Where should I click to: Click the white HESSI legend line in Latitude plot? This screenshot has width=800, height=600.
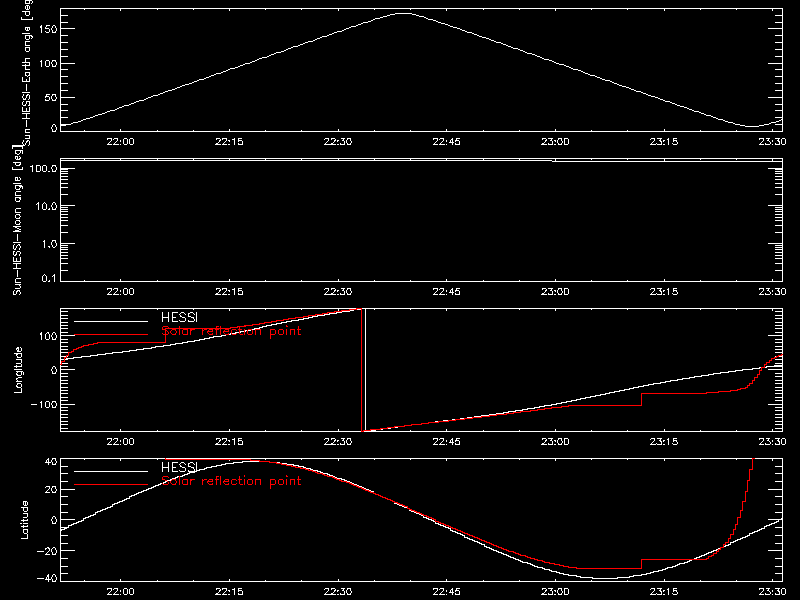[111, 471]
